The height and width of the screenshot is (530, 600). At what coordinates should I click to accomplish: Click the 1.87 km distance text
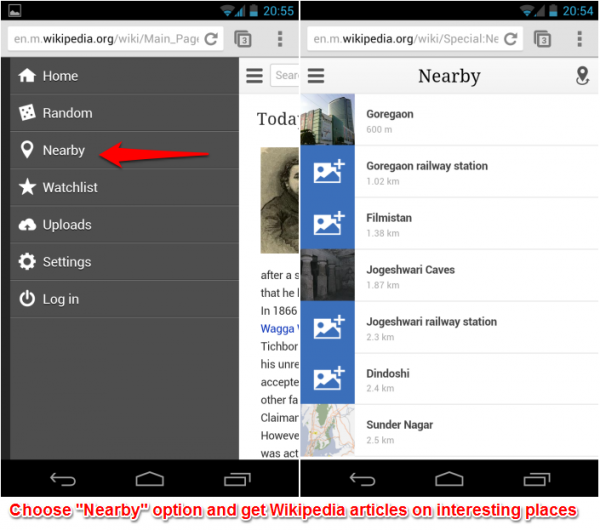pyautogui.click(x=383, y=285)
